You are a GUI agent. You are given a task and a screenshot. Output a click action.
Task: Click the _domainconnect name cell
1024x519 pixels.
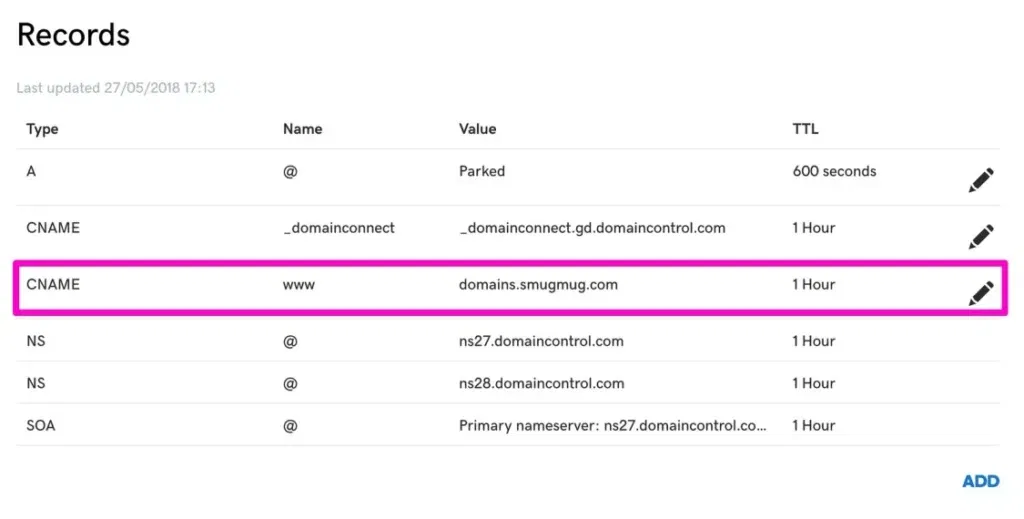point(339,228)
